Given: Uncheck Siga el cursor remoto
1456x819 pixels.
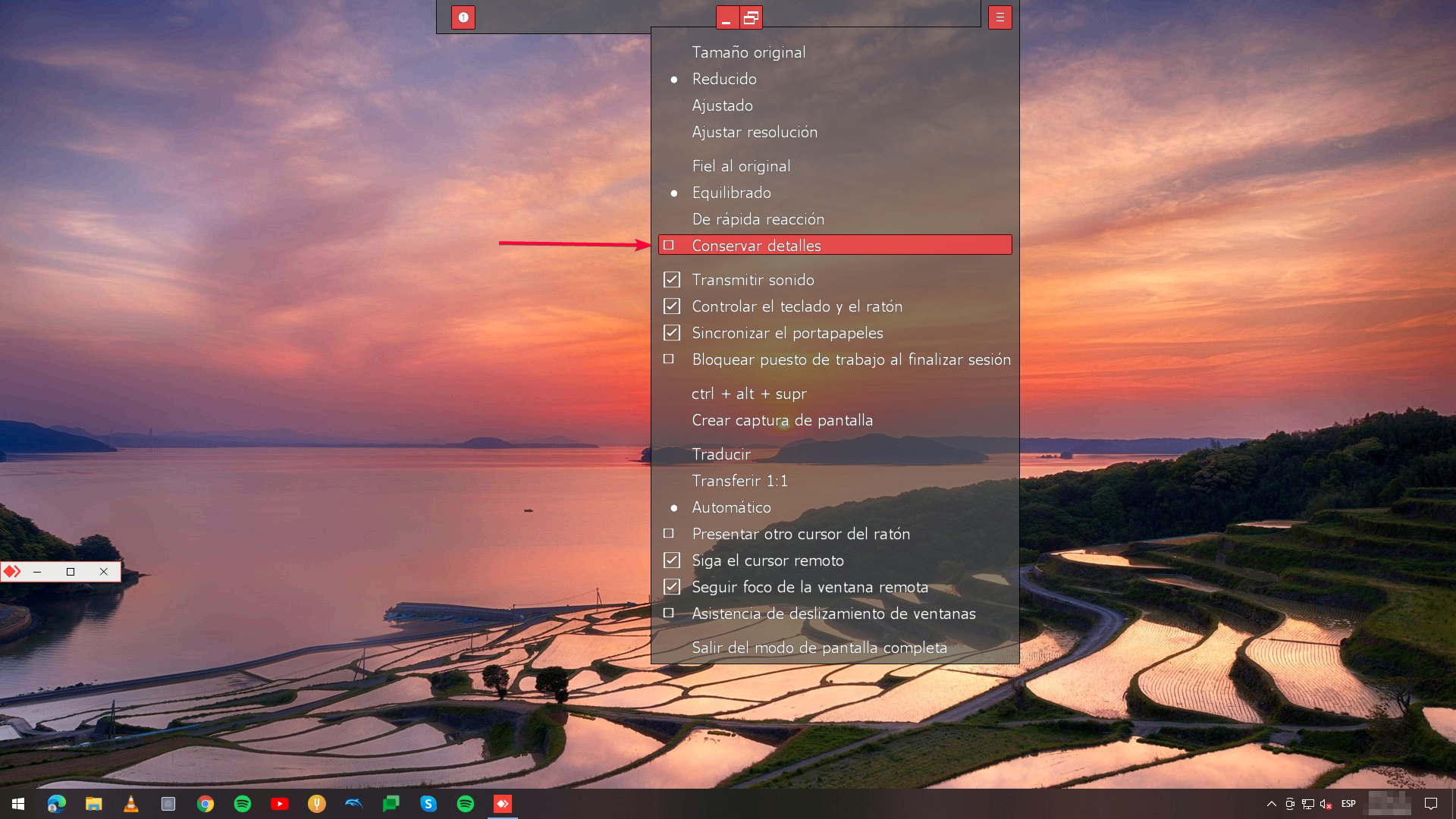Looking at the screenshot, I should tap(672, 560).
